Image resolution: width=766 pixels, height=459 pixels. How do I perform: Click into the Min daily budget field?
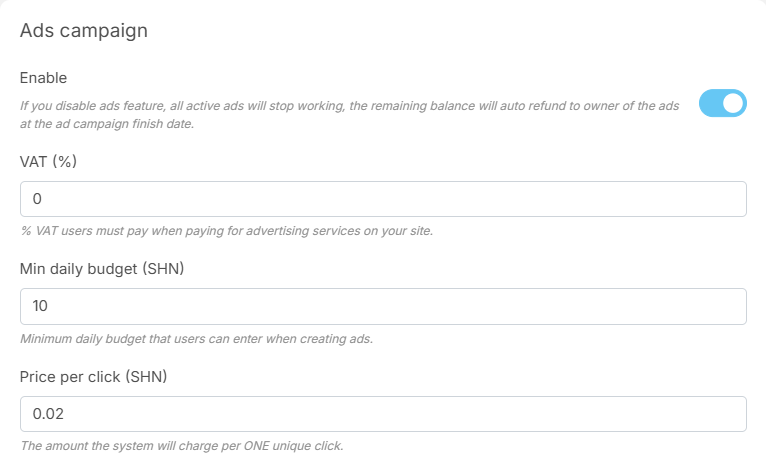click(x=383, y=306)
